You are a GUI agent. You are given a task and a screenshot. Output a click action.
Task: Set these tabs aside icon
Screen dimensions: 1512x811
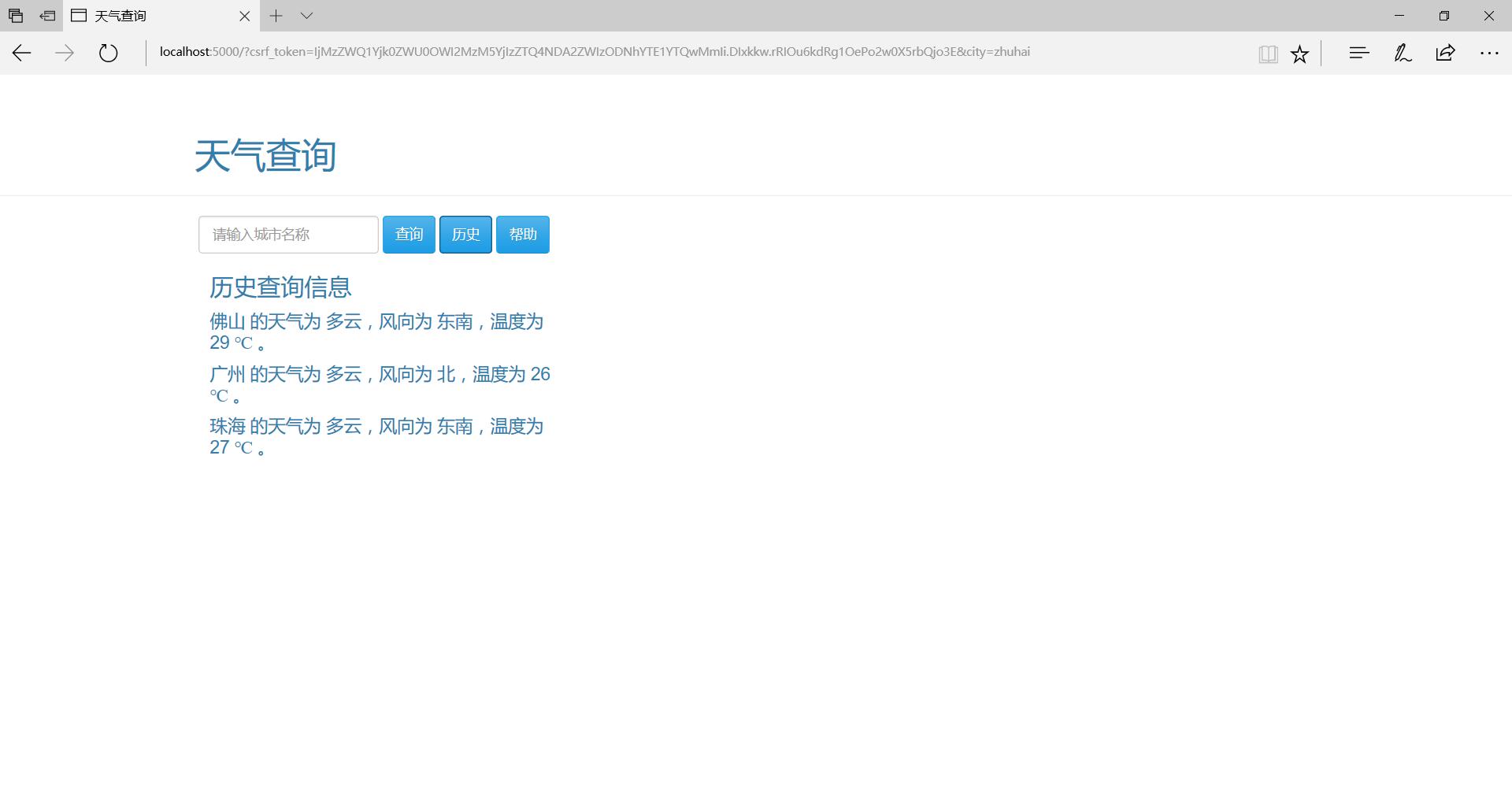(47, 16)
